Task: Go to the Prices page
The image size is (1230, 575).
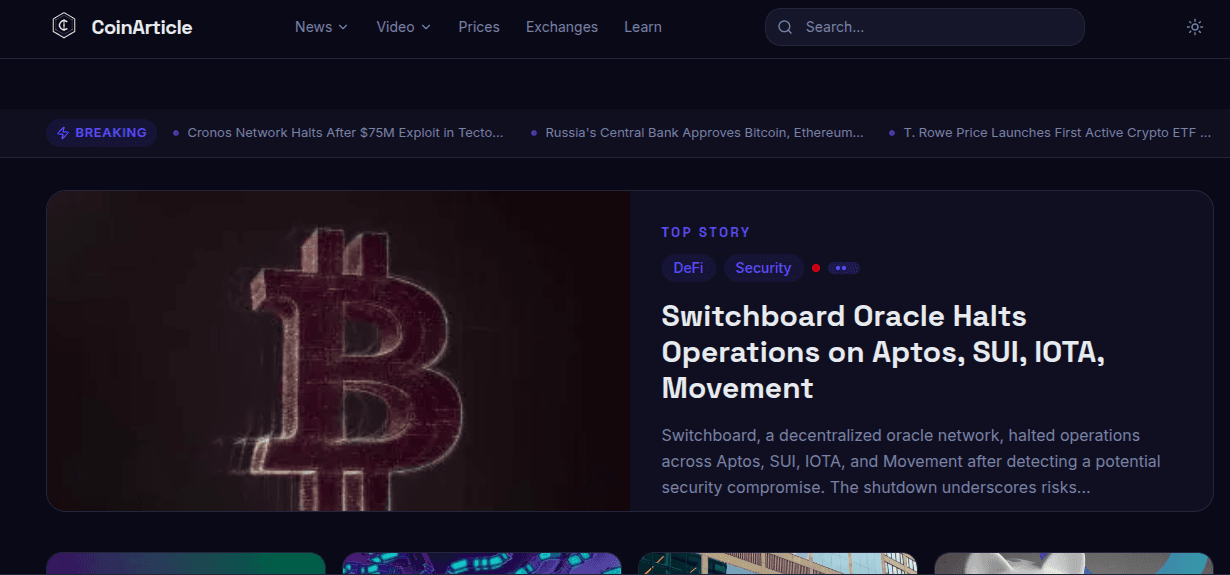Action: (479, 27)
